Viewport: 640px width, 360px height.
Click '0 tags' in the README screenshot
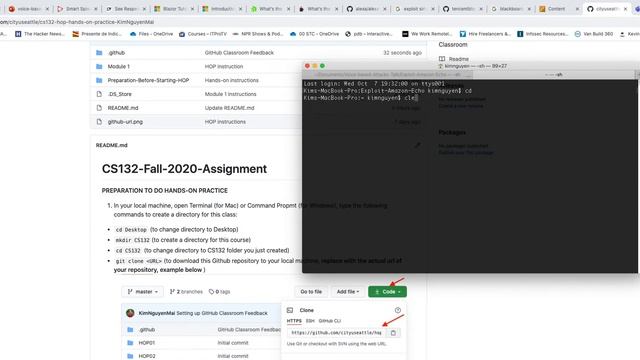220,292
